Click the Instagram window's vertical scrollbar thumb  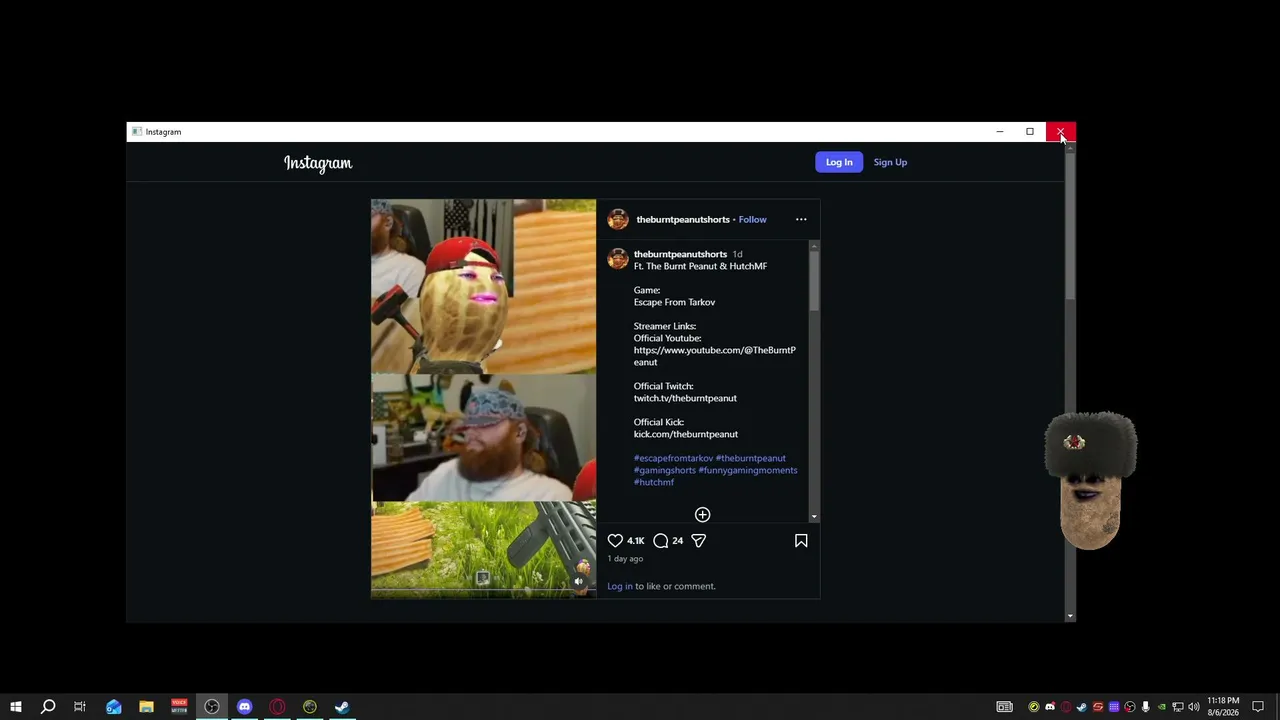(x=1070, y=225)
